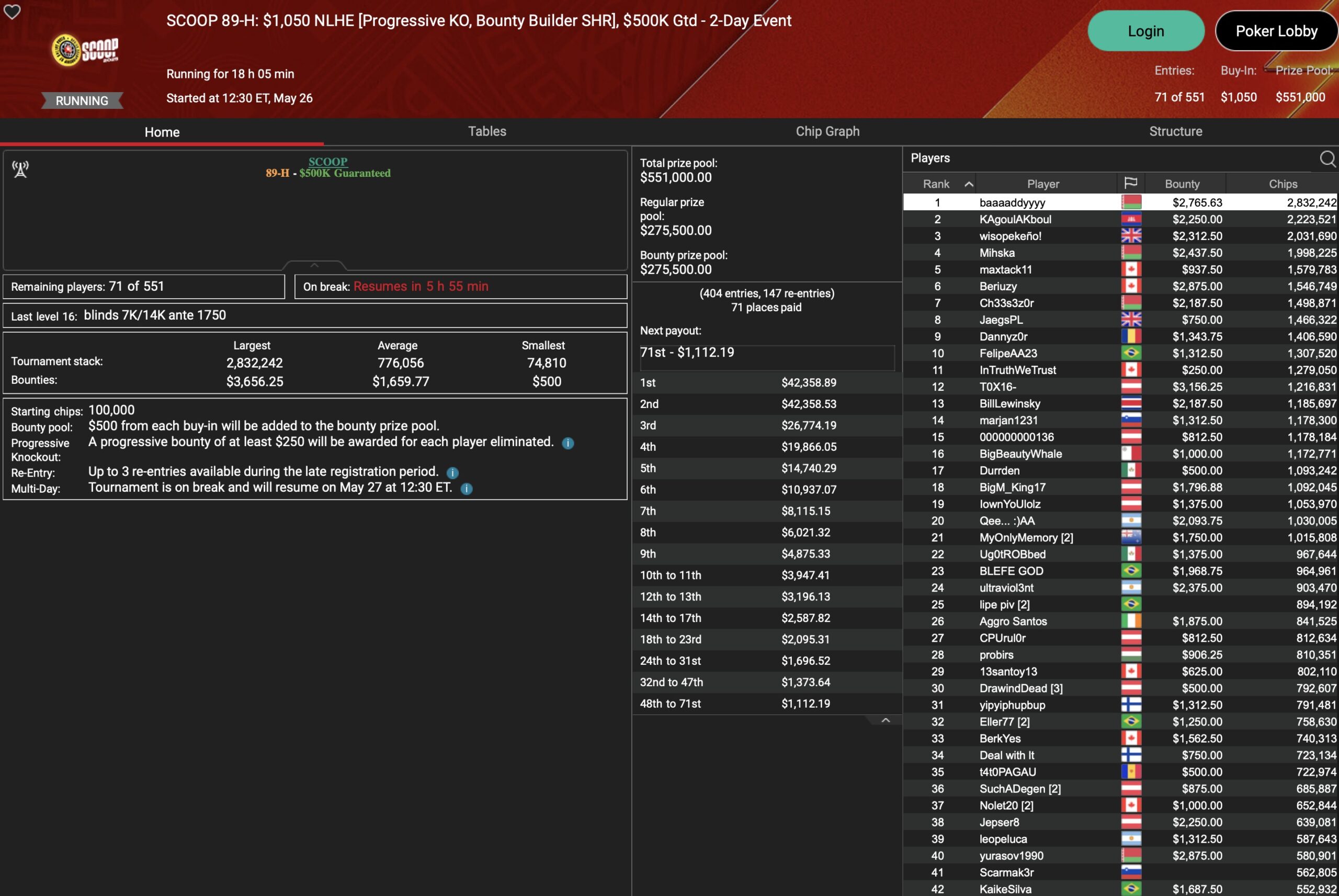Click the flag column header icon
1339x896 pixels.
(1130, 184)
